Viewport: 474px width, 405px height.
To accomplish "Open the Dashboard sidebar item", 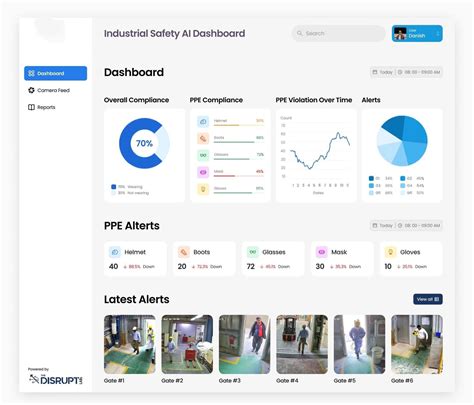I will tap(55, 73).
